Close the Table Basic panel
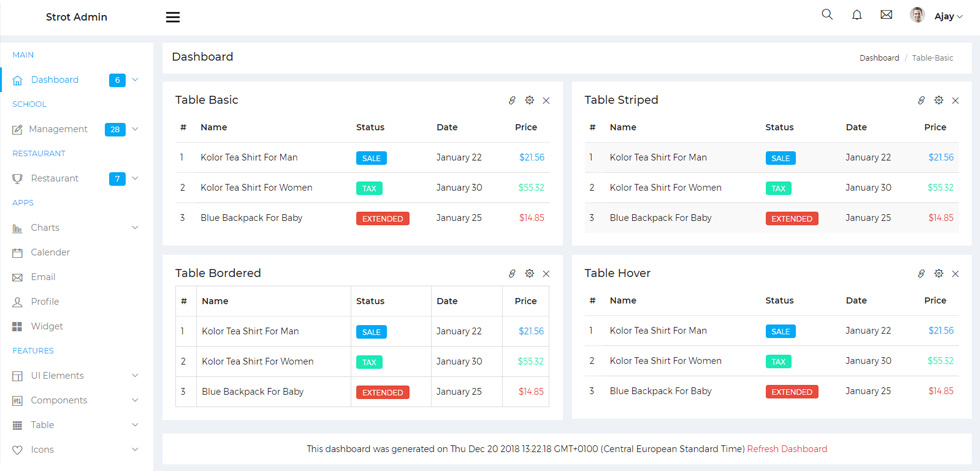The image size is (980, 471). (x=546, y=101)
